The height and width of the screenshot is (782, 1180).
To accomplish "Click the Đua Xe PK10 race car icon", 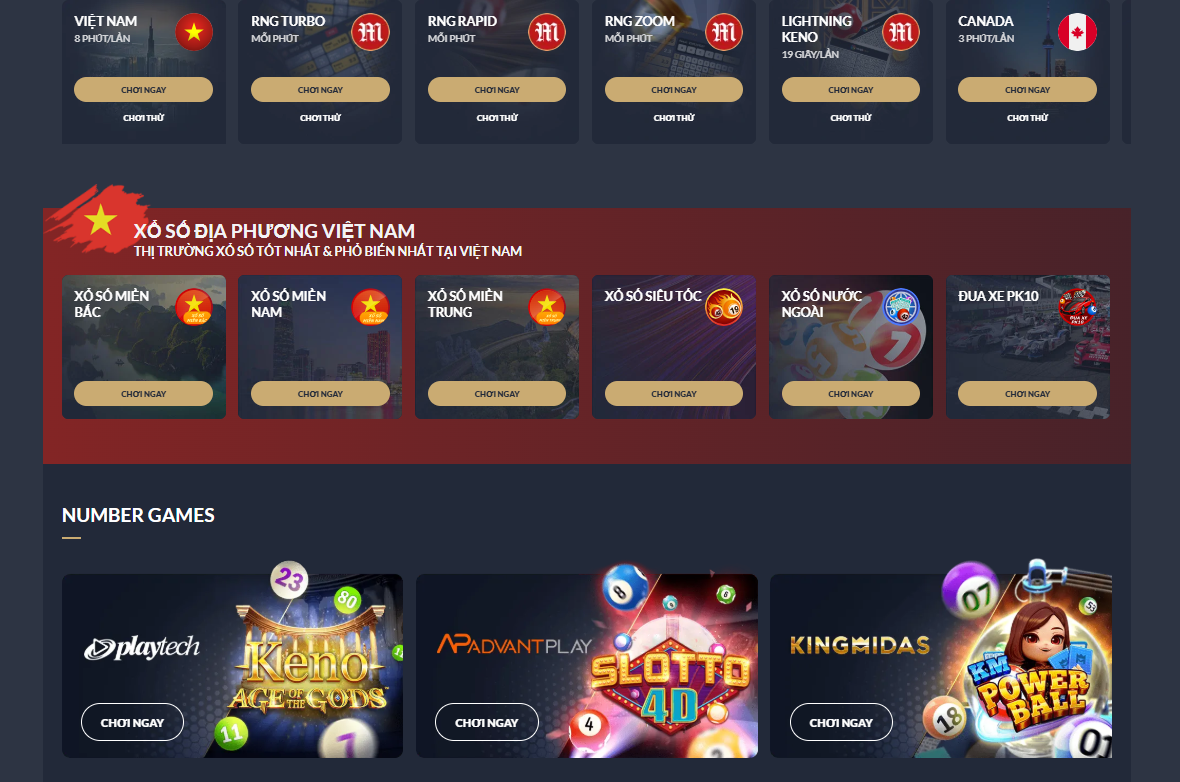I will [1078, 307].
